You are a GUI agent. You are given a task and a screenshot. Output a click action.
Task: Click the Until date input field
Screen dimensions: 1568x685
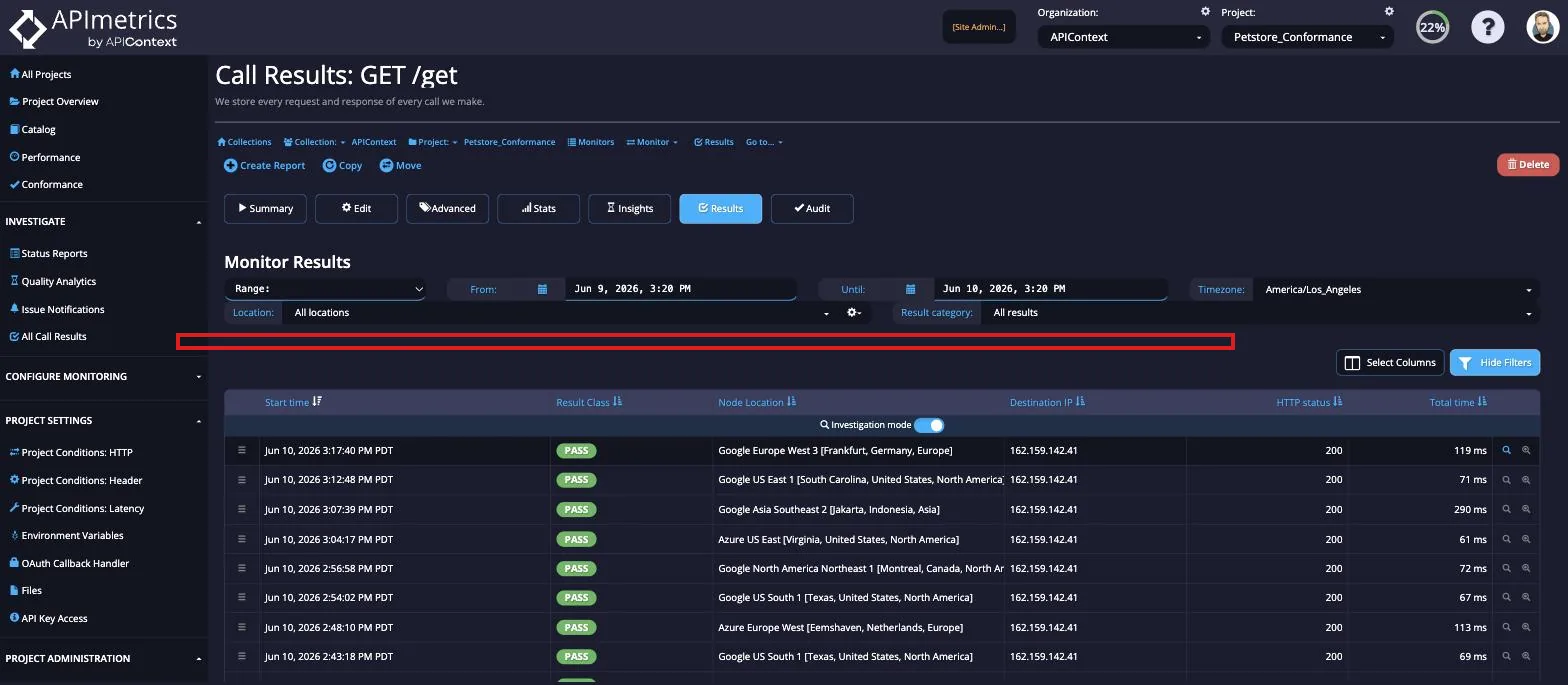[x=1050, y=289]
